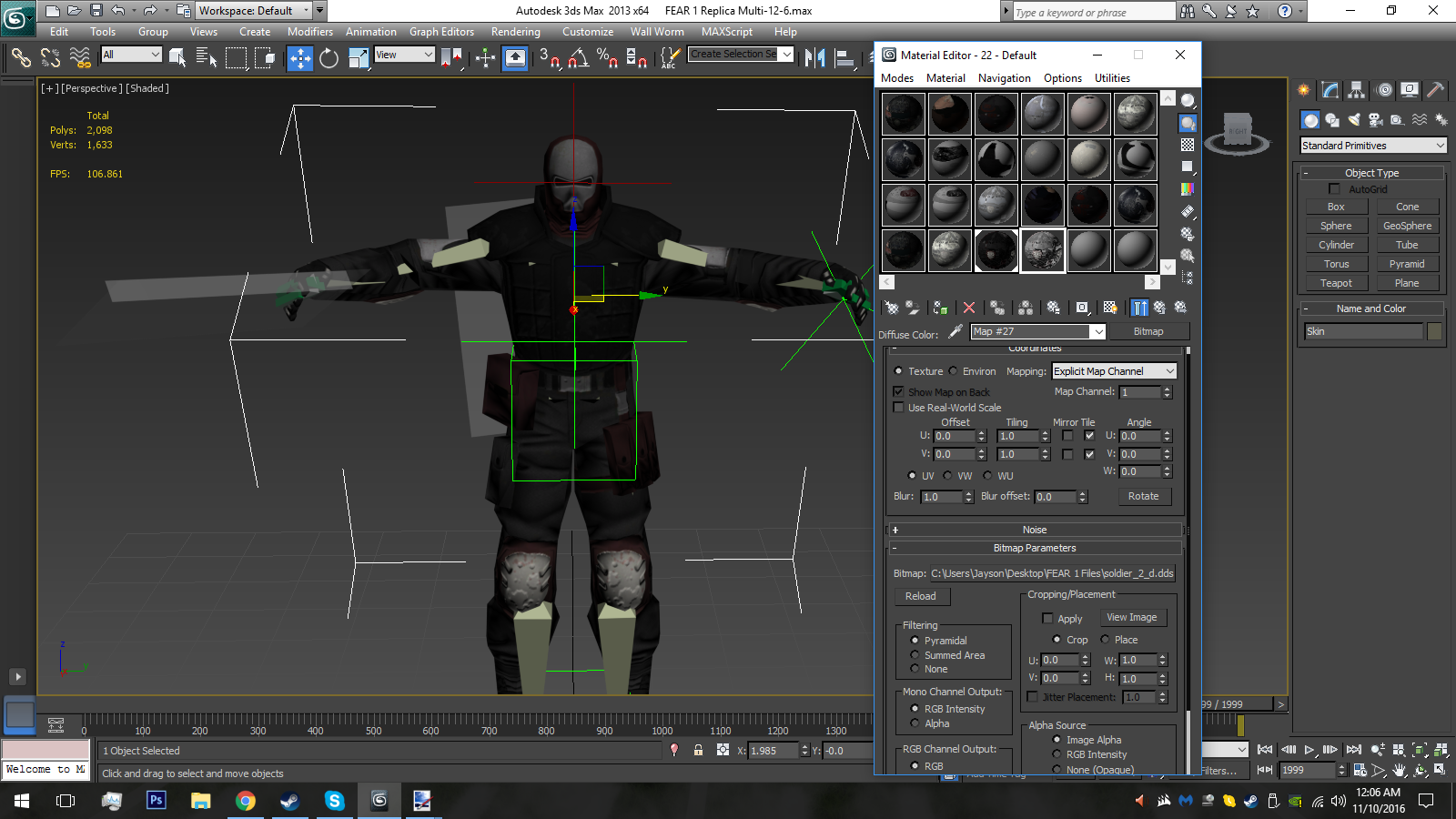The image size is (1456, 819).
Task: Open the Graph Editors menu
Action: tap(441, 32)
